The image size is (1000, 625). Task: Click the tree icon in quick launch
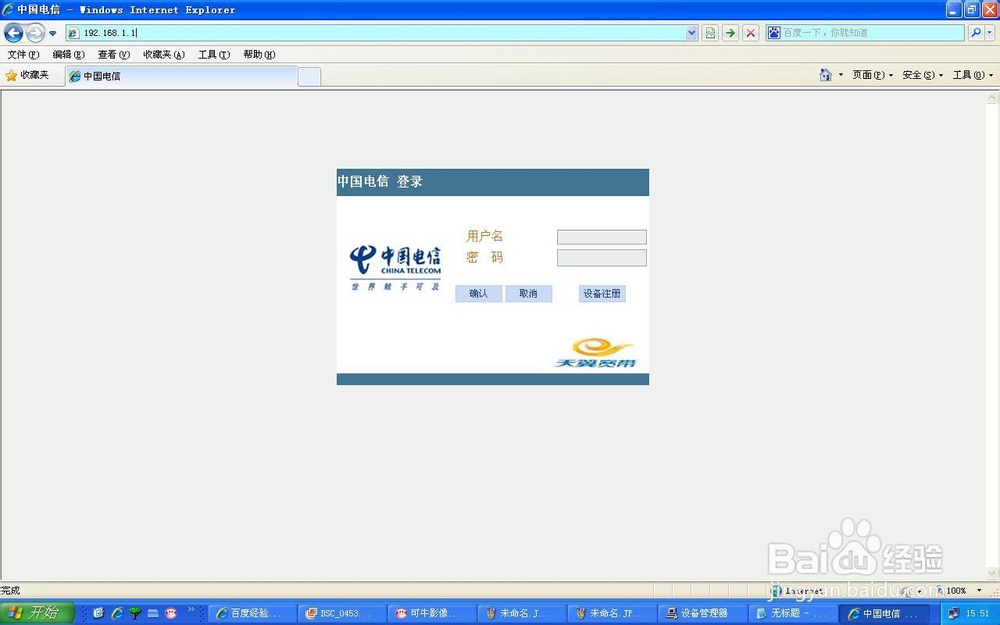135,614
